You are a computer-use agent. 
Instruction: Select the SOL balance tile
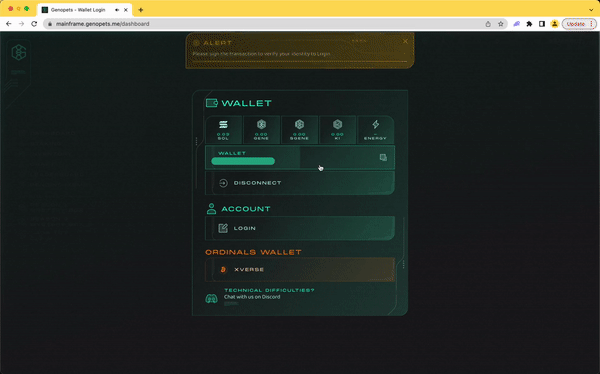pos(223,130)
